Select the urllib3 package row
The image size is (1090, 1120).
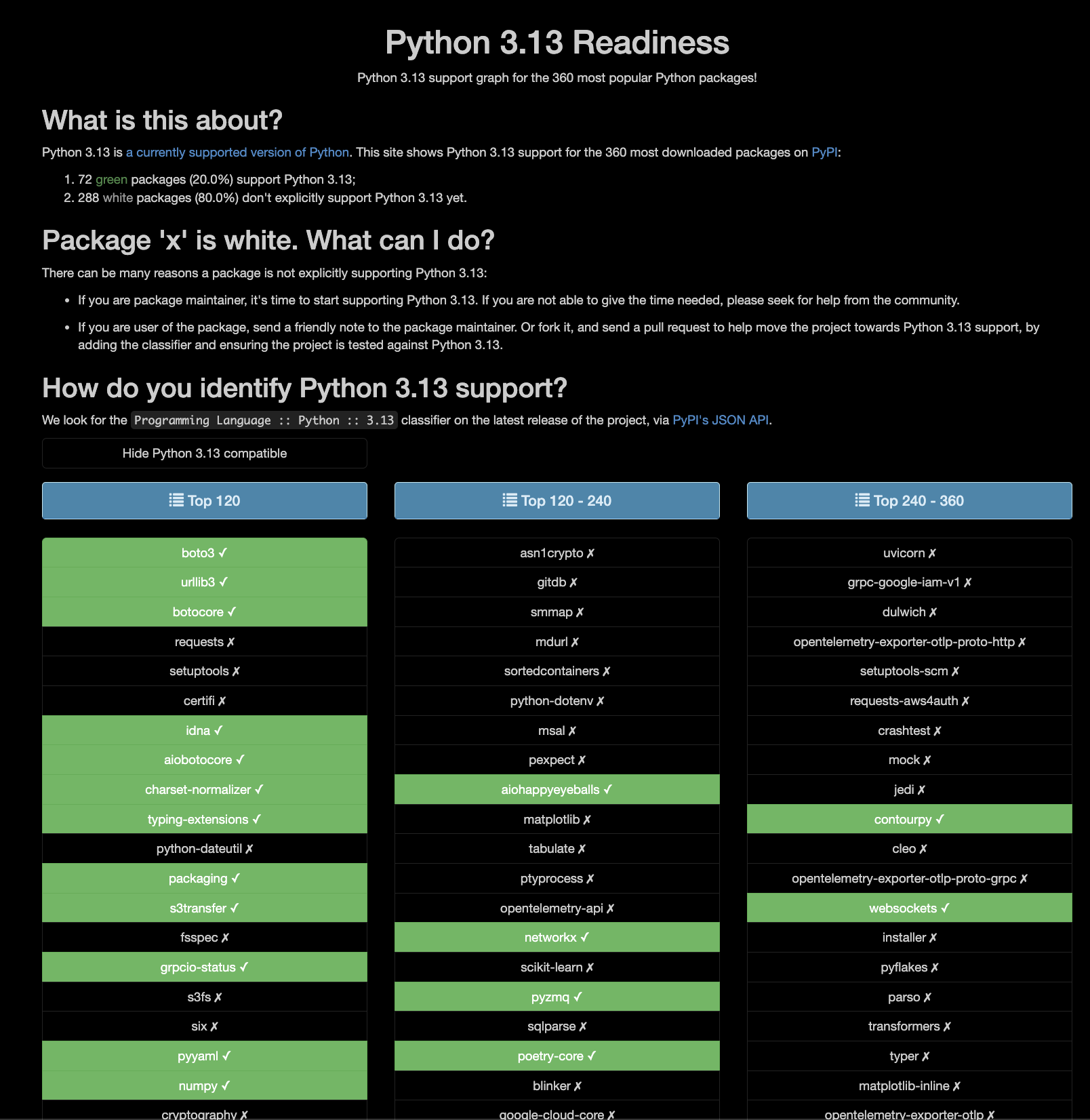205,582
